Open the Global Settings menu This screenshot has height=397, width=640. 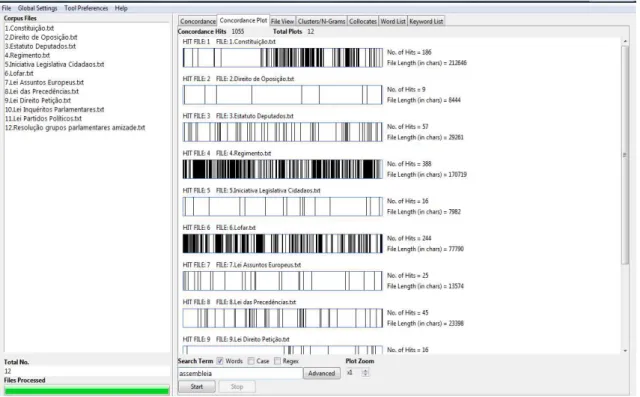(38, 8)
